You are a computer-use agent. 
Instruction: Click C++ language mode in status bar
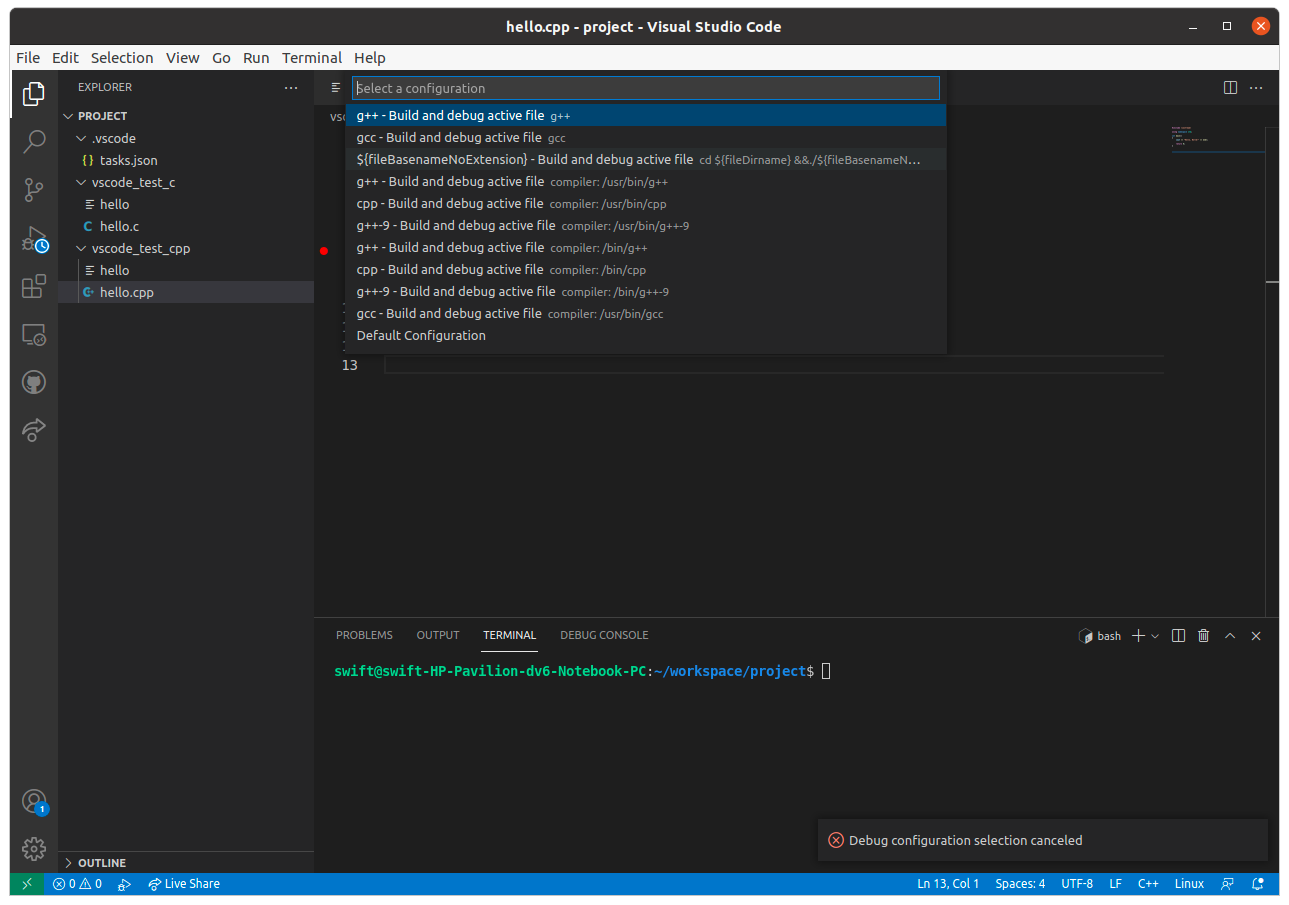(x=1148, y=884)
